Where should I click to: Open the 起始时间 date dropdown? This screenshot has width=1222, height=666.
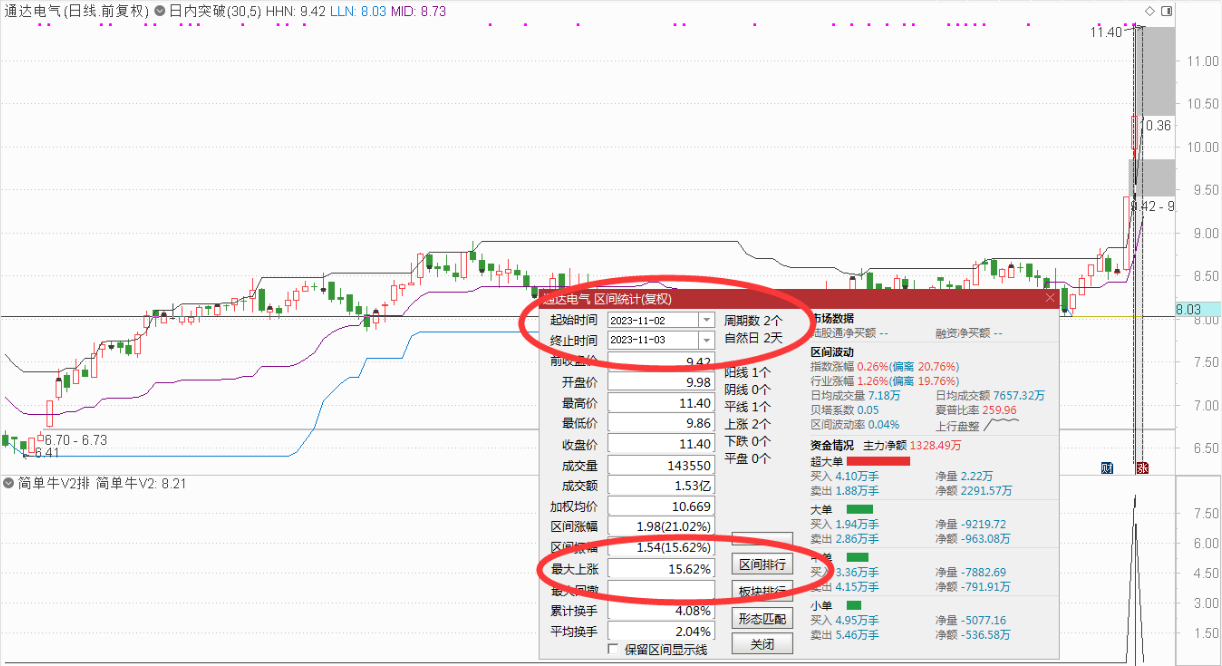[707, 320]
